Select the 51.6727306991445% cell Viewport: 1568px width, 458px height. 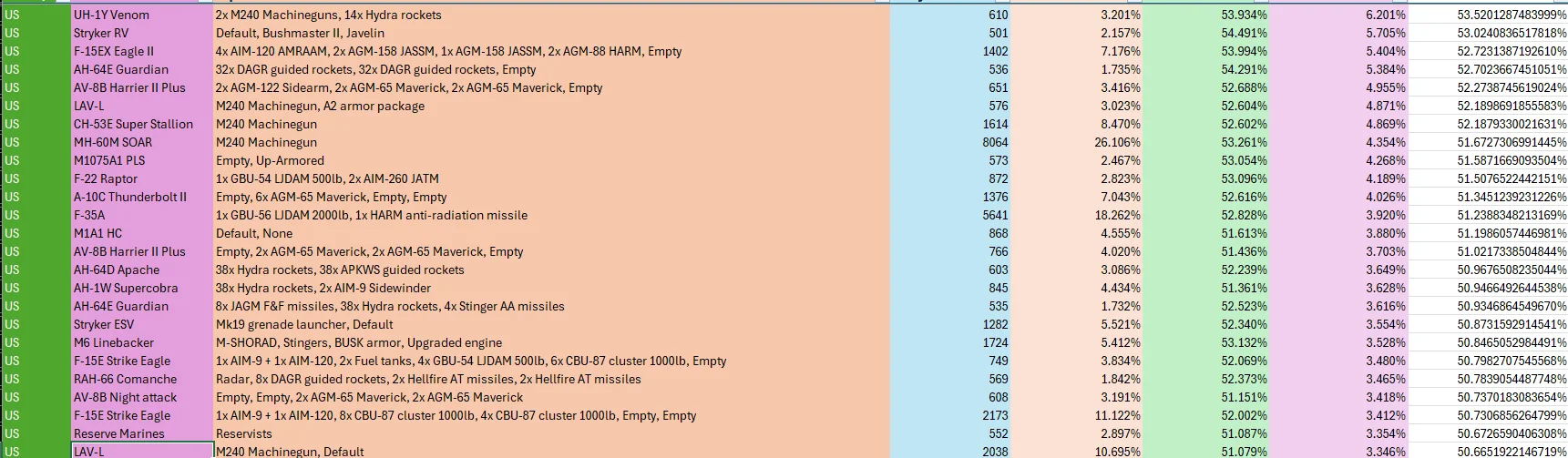tap(1489, 142)
